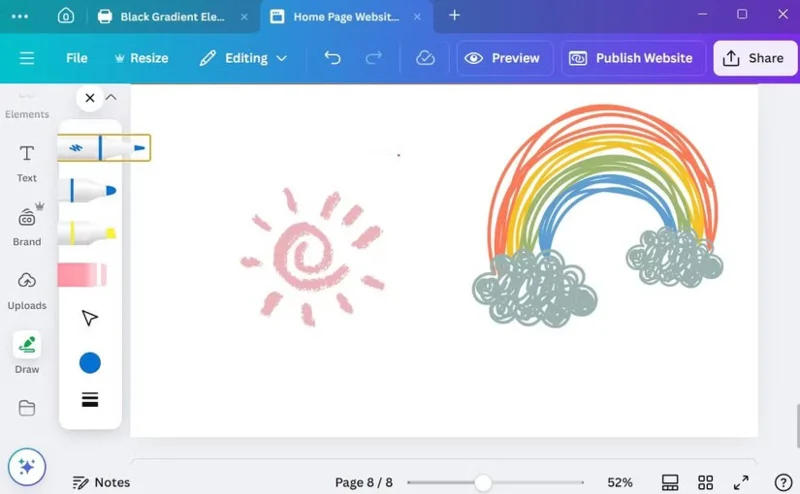Toggle grid view of pages
Image resolution: width=800 pixels, height=494 pixels.
705,482
